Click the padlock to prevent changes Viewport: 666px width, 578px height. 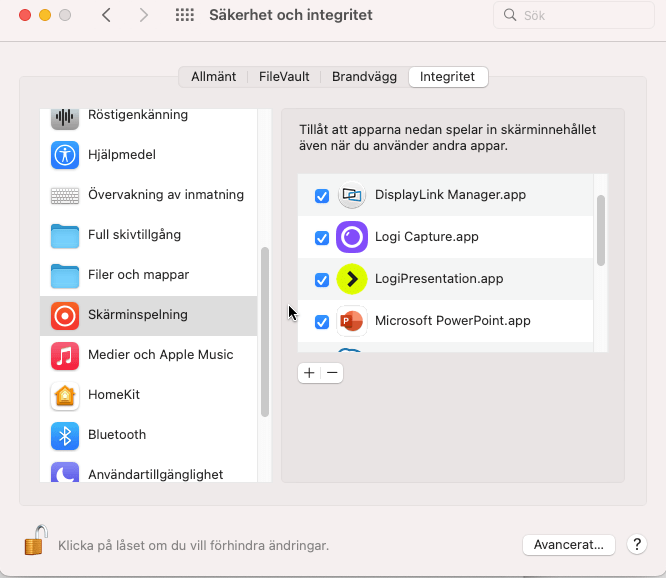(x=36, y=541)
